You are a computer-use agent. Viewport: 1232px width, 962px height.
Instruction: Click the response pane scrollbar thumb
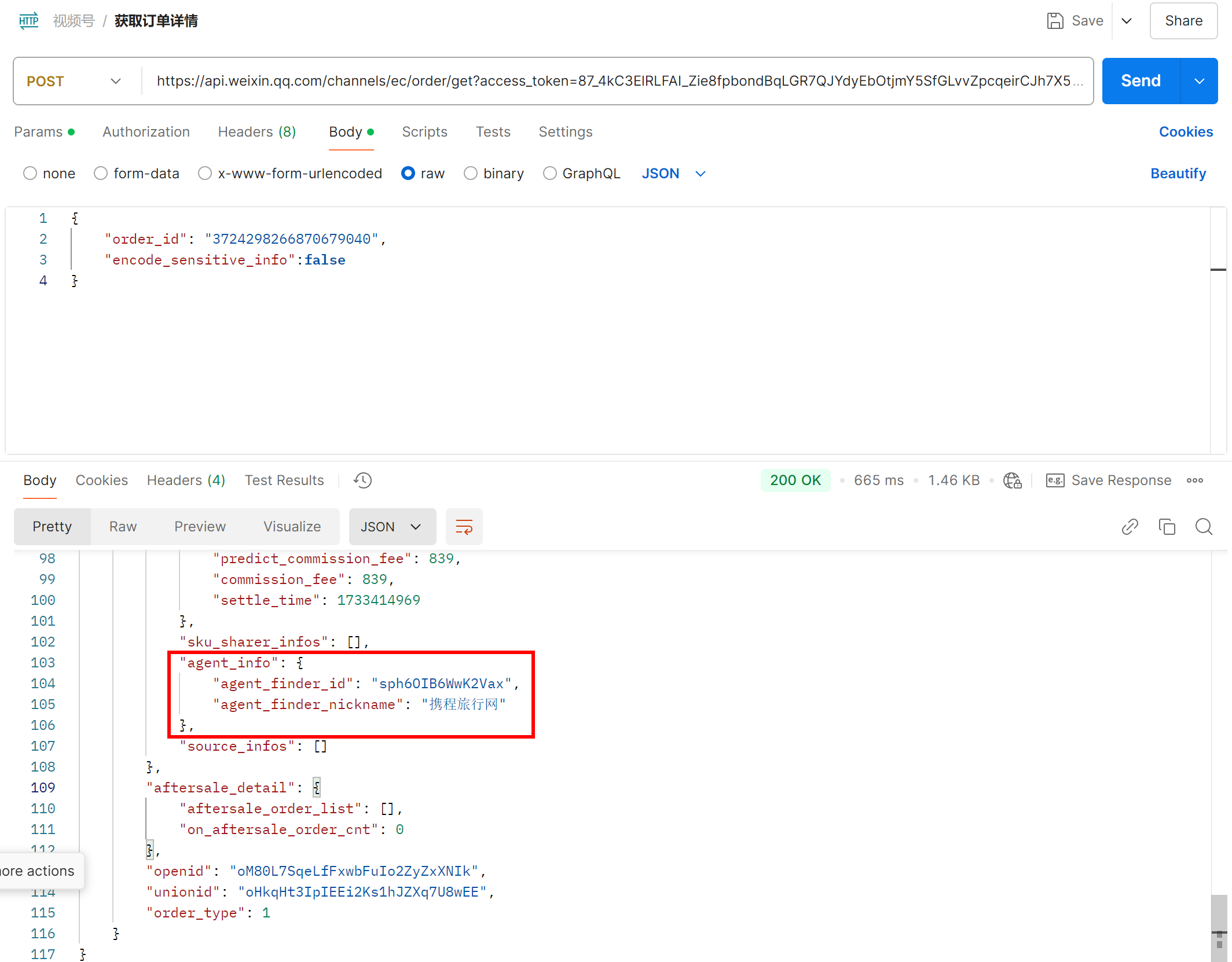point(1219,926)
